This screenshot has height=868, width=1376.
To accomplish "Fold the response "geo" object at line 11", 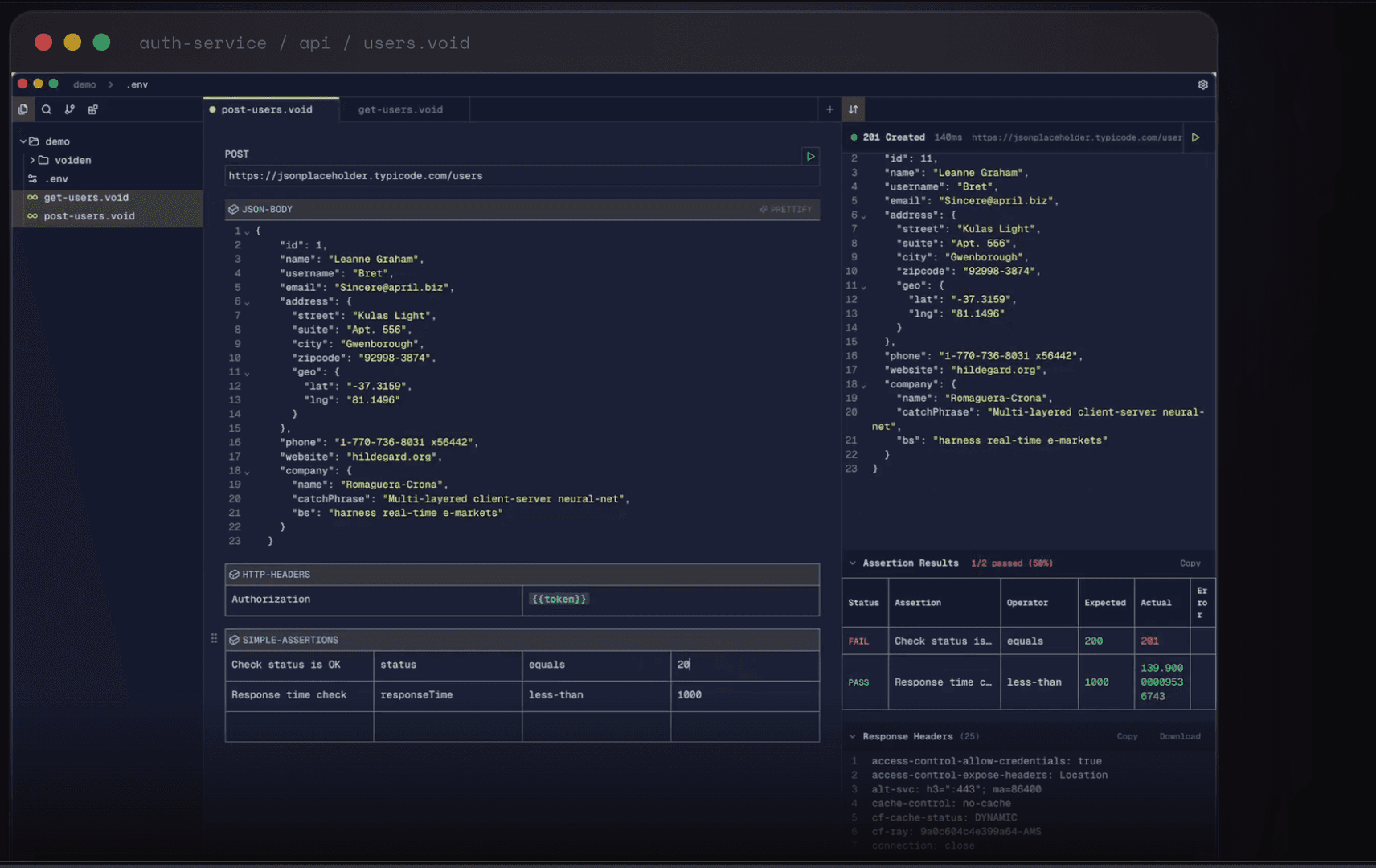I will 864,288.
